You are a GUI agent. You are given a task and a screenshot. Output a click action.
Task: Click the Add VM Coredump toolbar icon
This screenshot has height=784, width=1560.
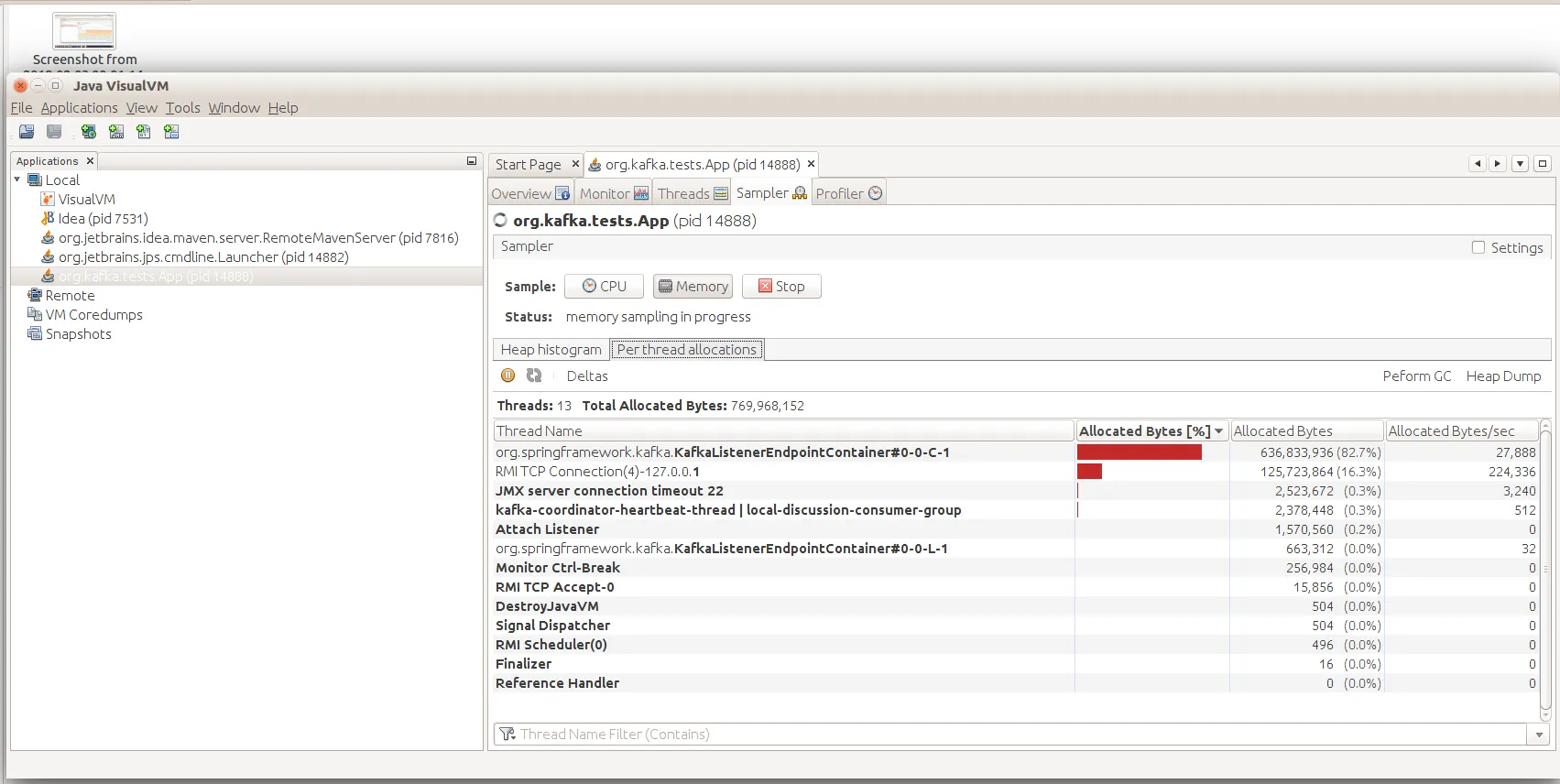(144, 132)
